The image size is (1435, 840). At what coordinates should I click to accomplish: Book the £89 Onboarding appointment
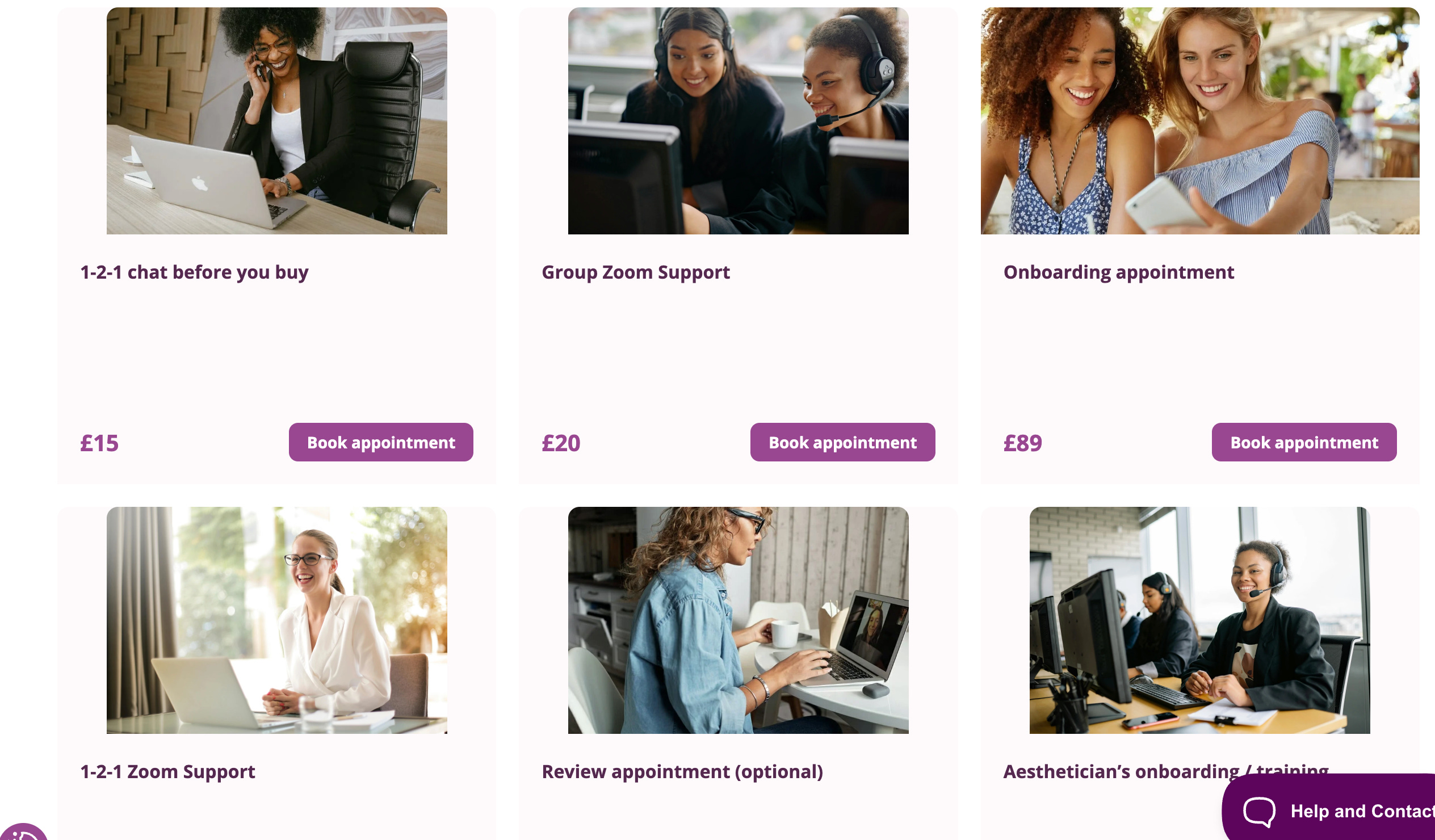(x=1304, y=442)
